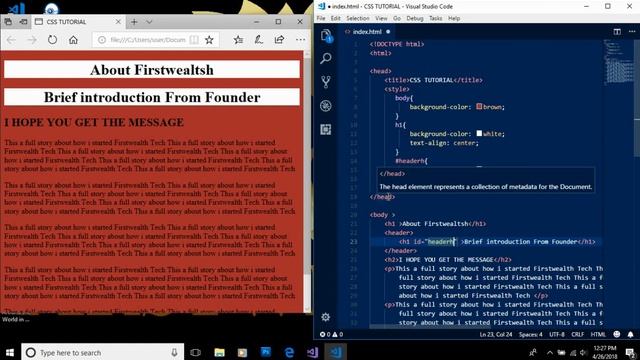Screen dimensions: 640x360
Task: Close the CSS TUTORIAL browser tab
Action: pos(118,22)
